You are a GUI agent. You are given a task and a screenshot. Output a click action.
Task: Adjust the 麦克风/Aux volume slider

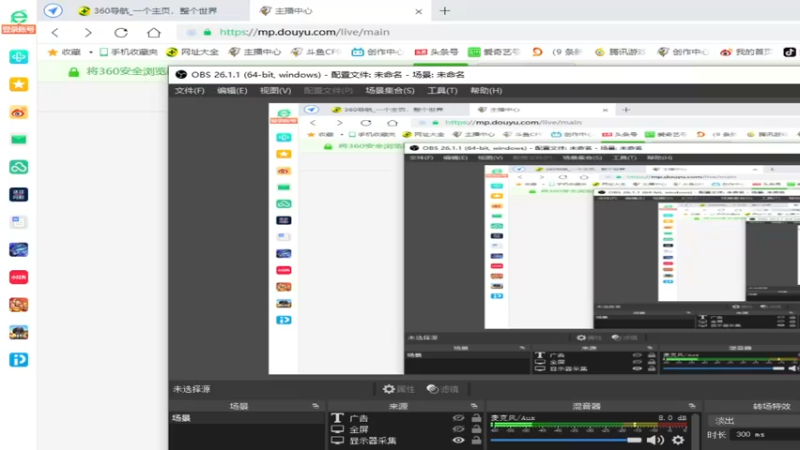tap(566, 440)
